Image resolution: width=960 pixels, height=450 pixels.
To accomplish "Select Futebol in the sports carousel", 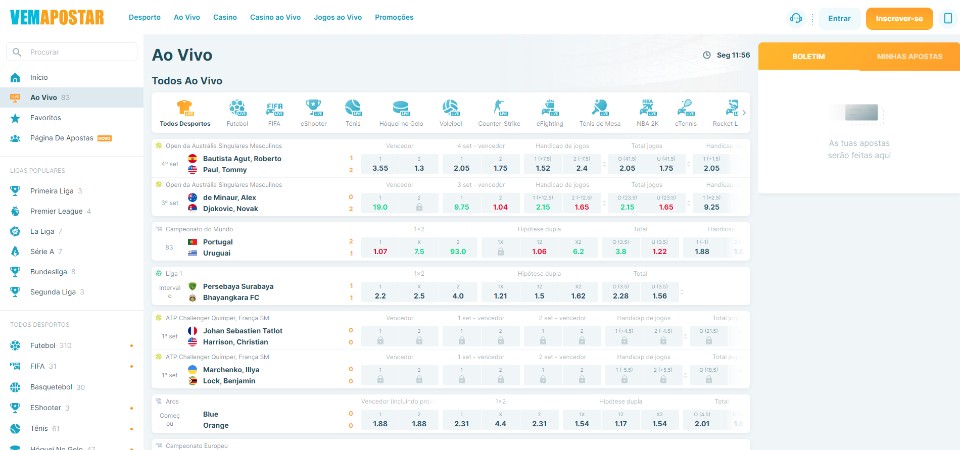I will coord(237,113).
